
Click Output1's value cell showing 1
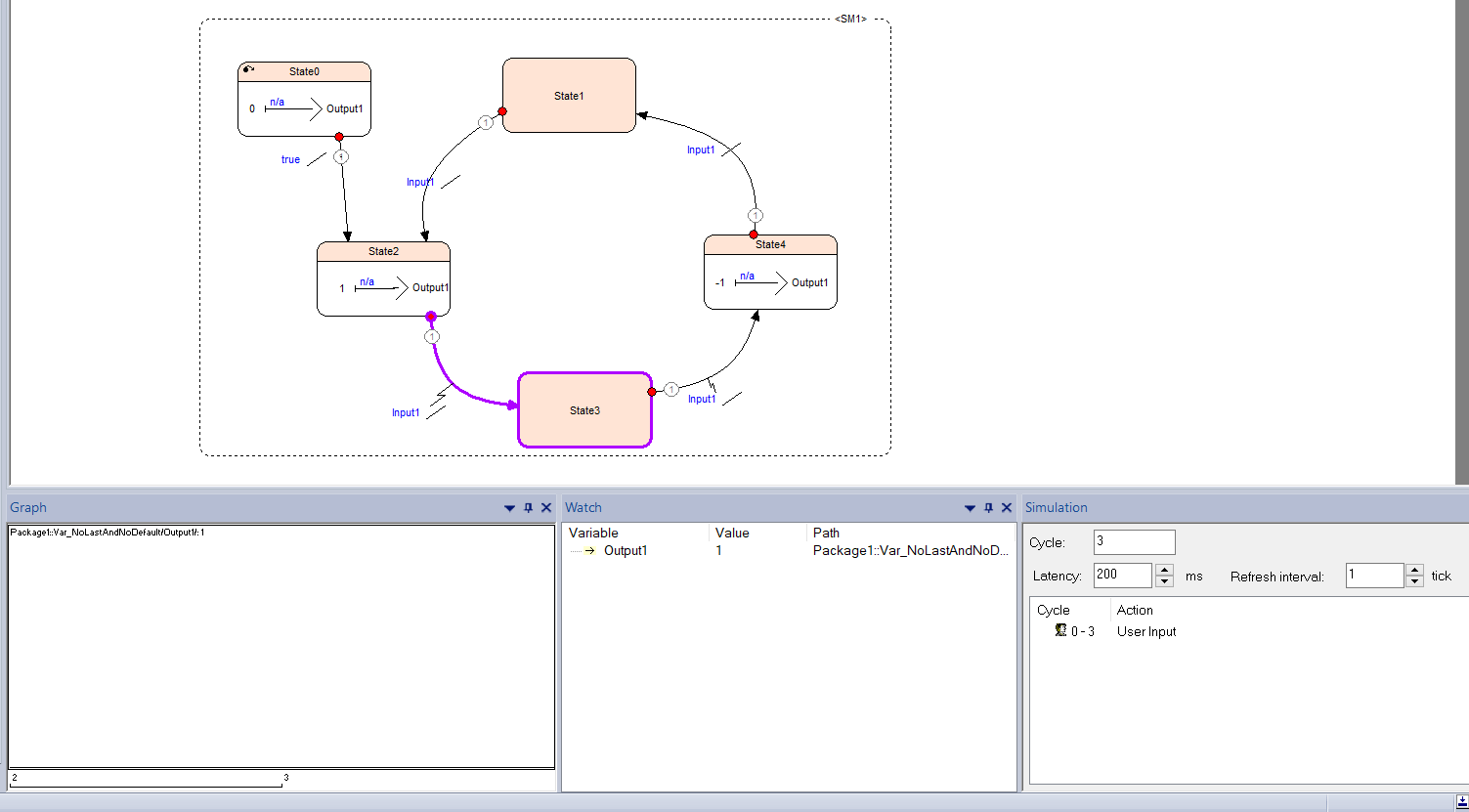tap(718, 550)
